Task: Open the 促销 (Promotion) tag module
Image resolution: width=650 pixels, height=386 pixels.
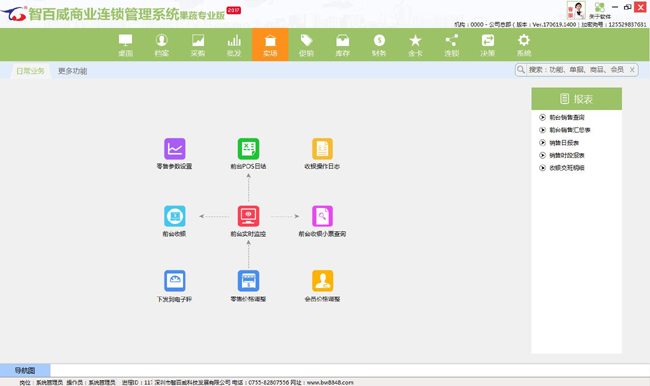Action: [306, 45]
